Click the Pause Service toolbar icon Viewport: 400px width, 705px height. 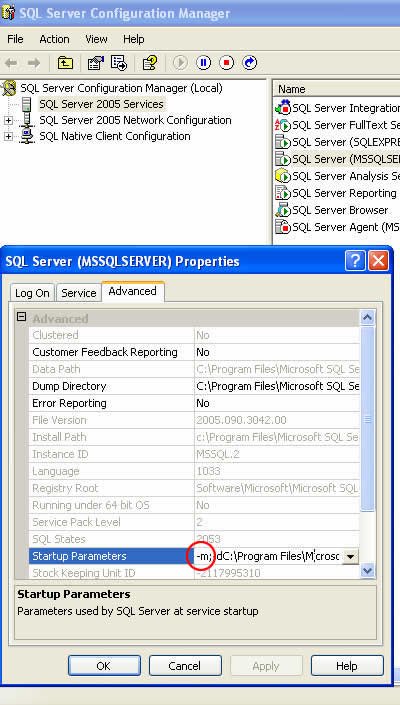[204, 62]
